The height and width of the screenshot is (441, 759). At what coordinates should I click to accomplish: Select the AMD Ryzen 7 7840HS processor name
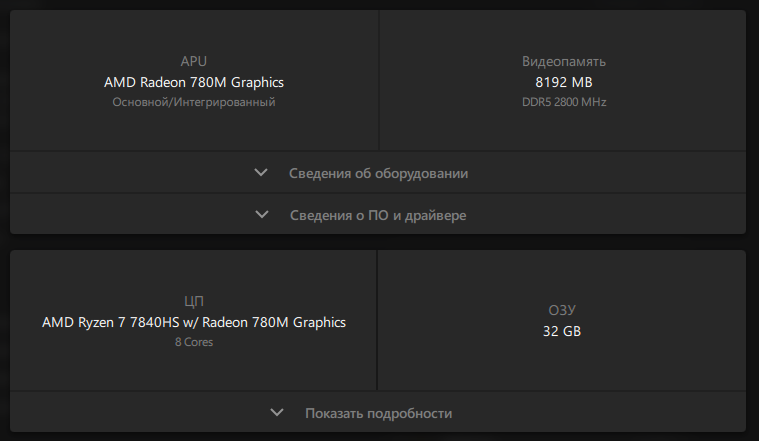tap(194, 322)
